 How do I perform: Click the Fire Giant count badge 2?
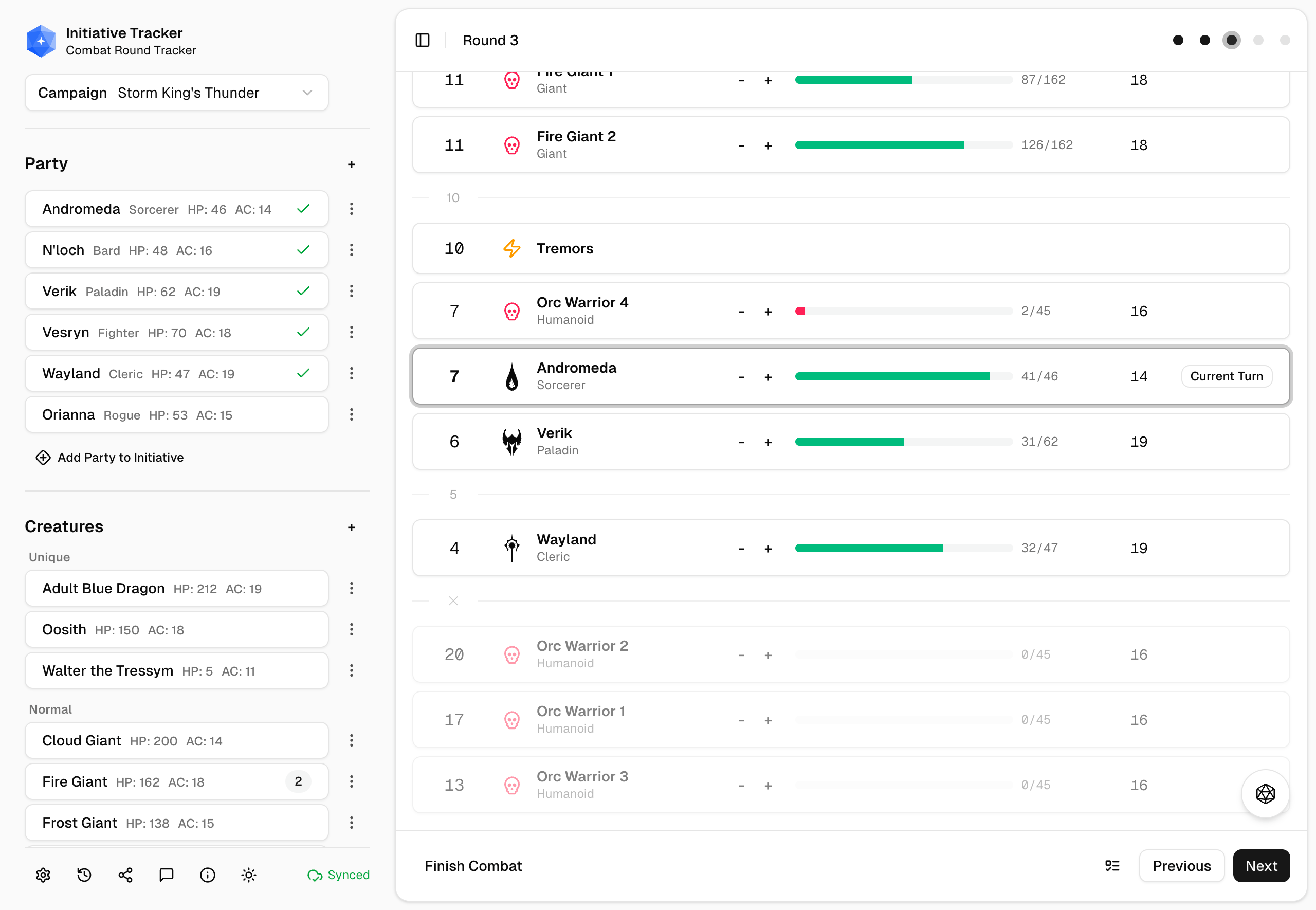298,781
